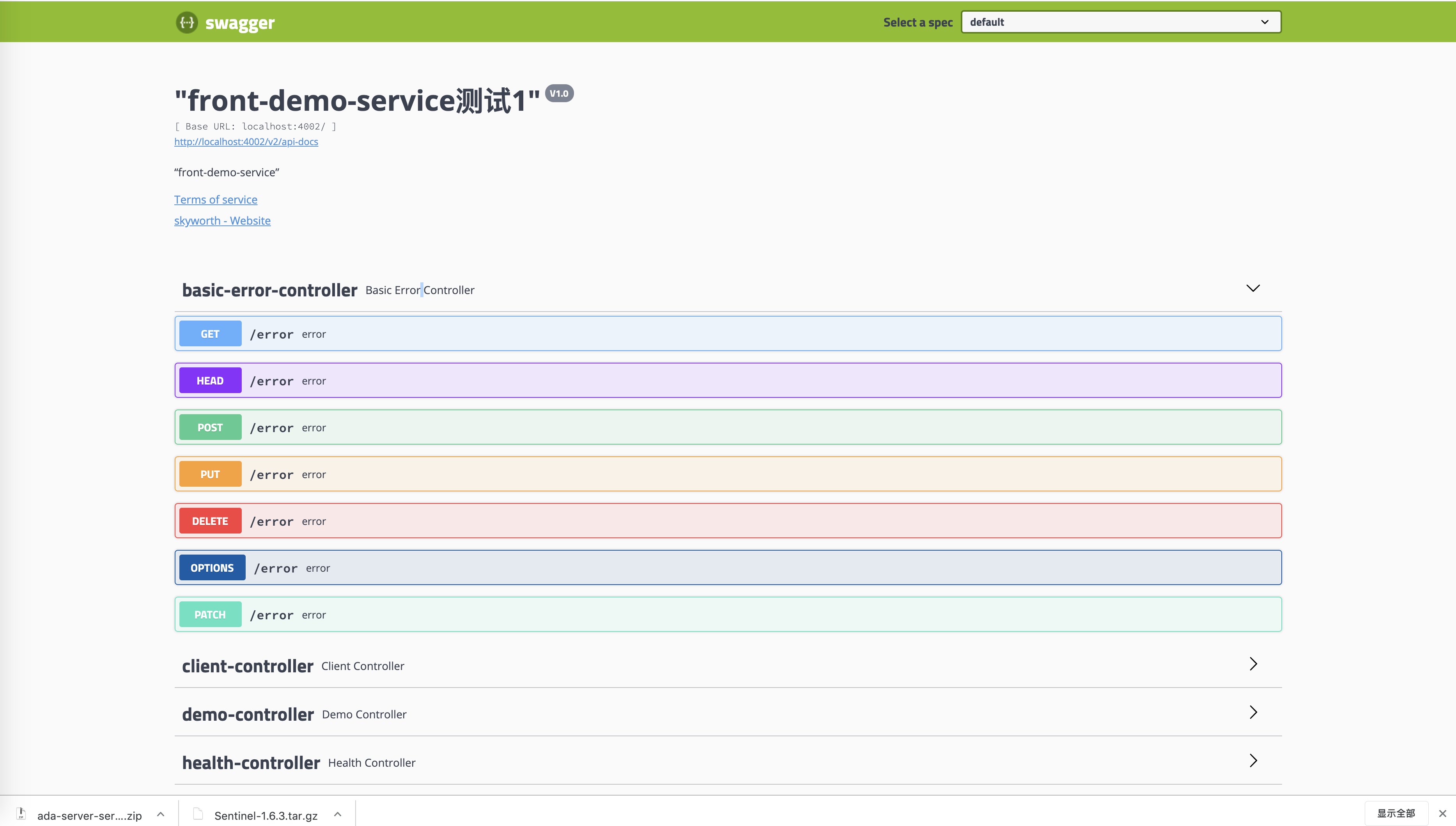Click the HEAD /error method icon

click(x=210, y=380)
